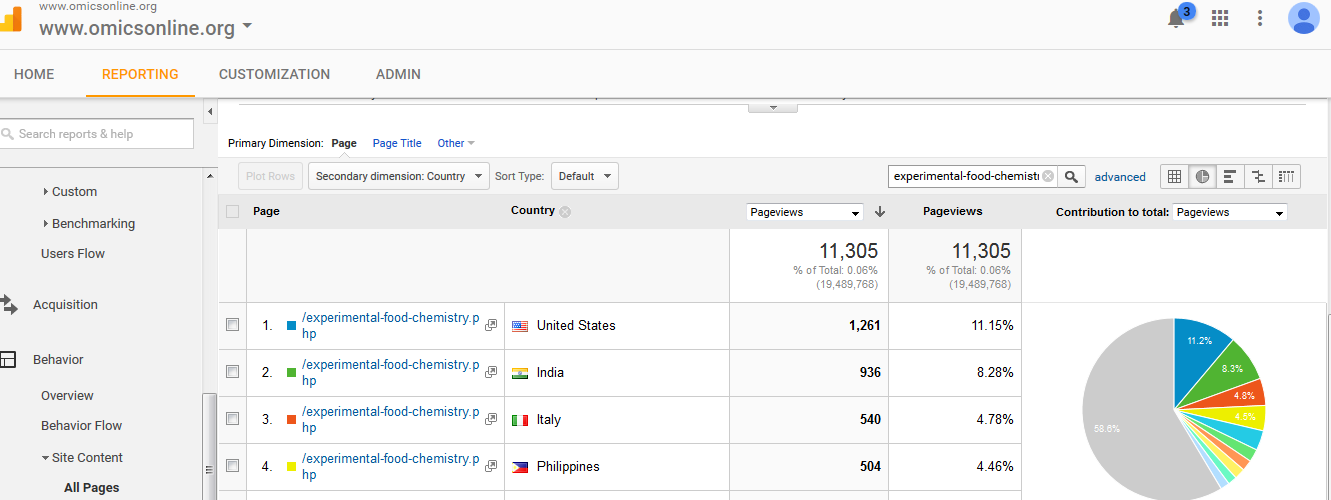Switch to Percentage pie chart view
Image resolution: width=1331 pixels, height=500 pixels.
tap(1202, 176)
